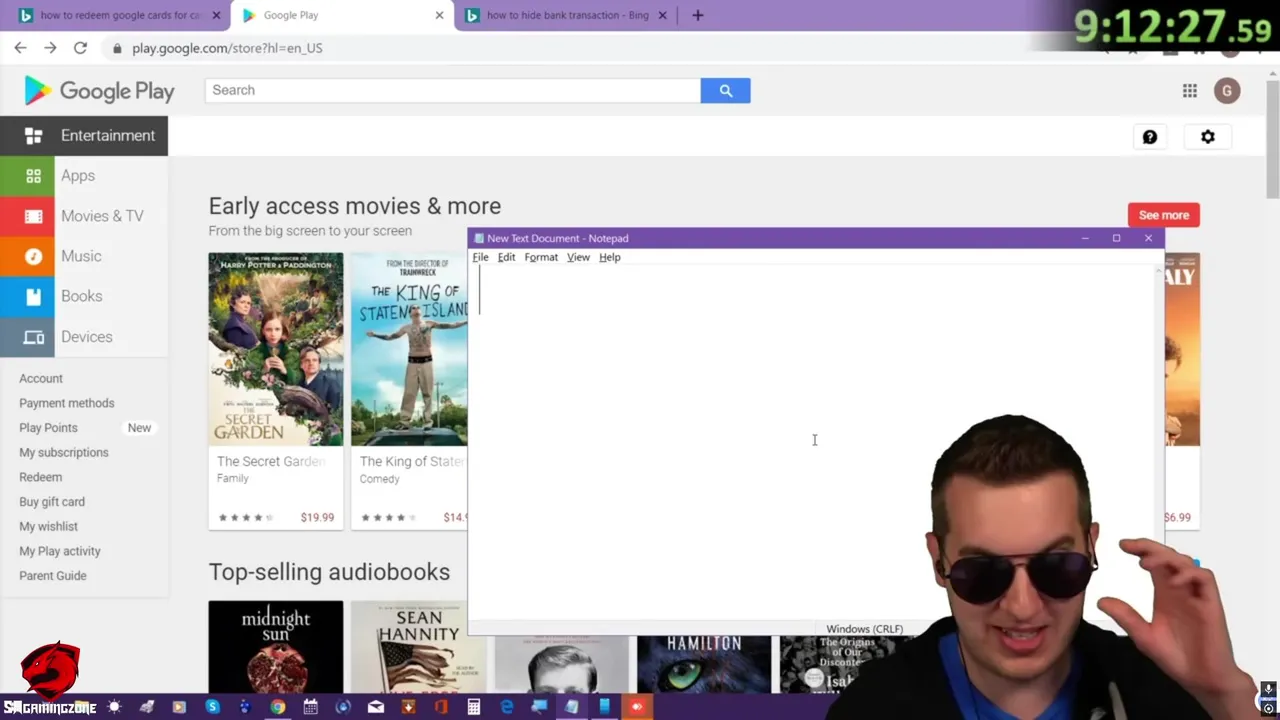1280x720 pixels.
Task: Open a new browser tab with plus
Action: pos(698,15)
